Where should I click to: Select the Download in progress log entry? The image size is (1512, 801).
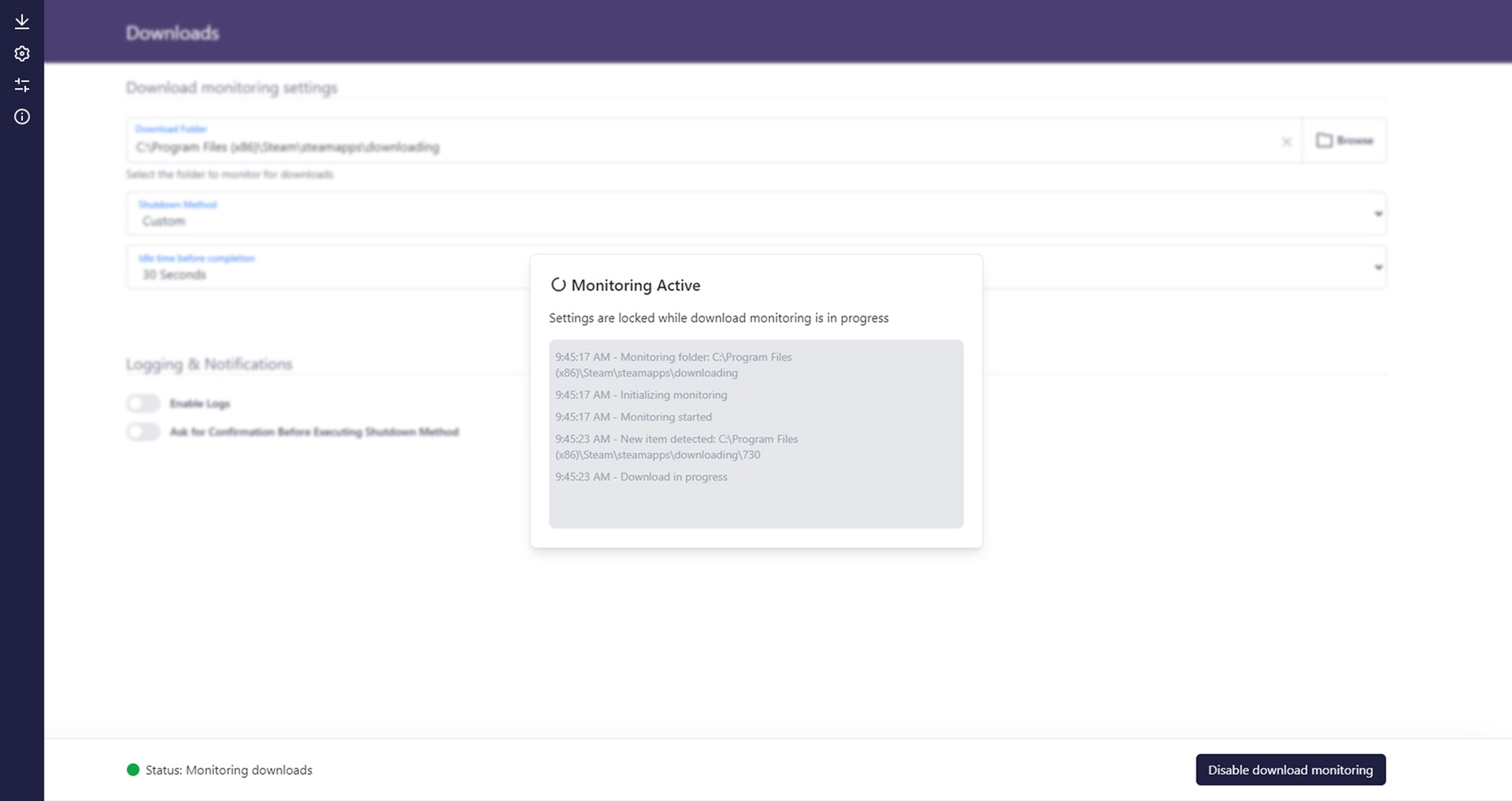(642, 477)
